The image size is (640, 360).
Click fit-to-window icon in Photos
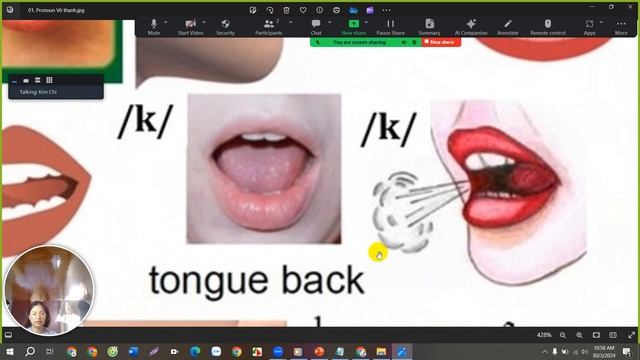click(596, 335)
